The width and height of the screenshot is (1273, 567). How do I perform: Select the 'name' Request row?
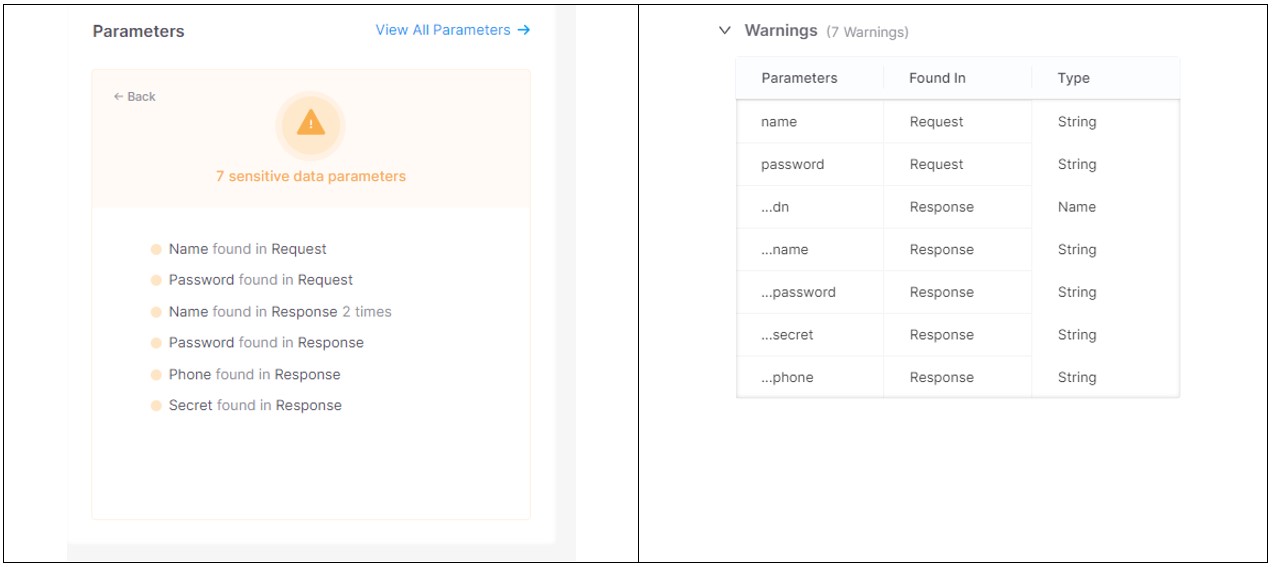[x=779, y=122]
